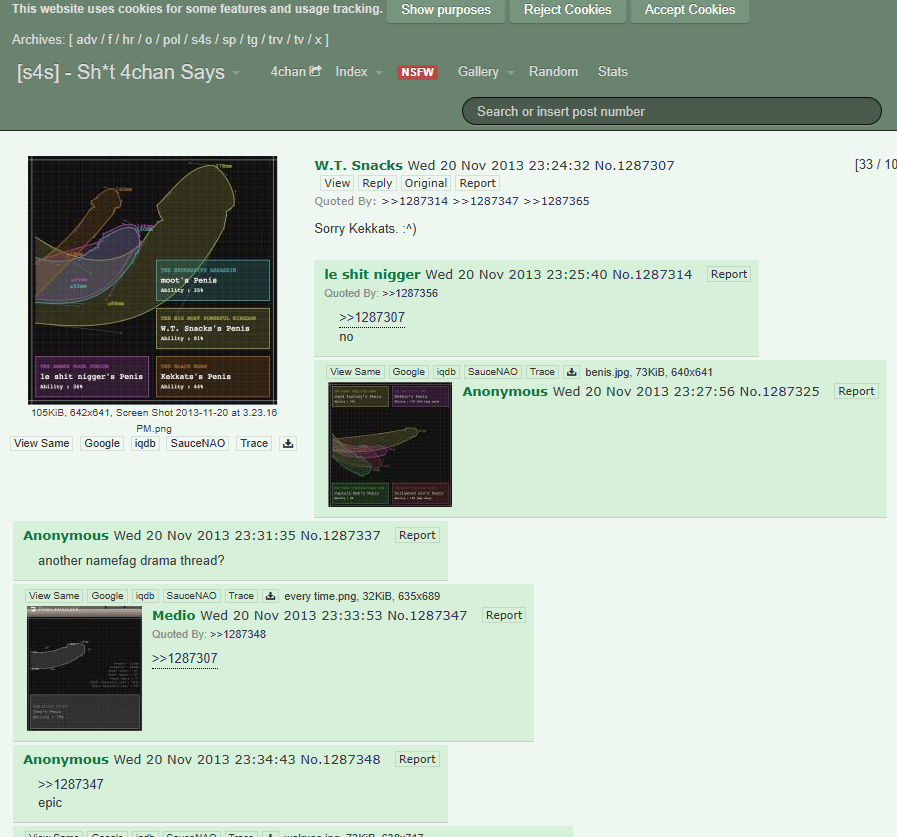Image resolution: width=897 pixels, height=837 pixels.
Task: Follow quoted-by link >>1287348
Action: click(x=237, y=634)
